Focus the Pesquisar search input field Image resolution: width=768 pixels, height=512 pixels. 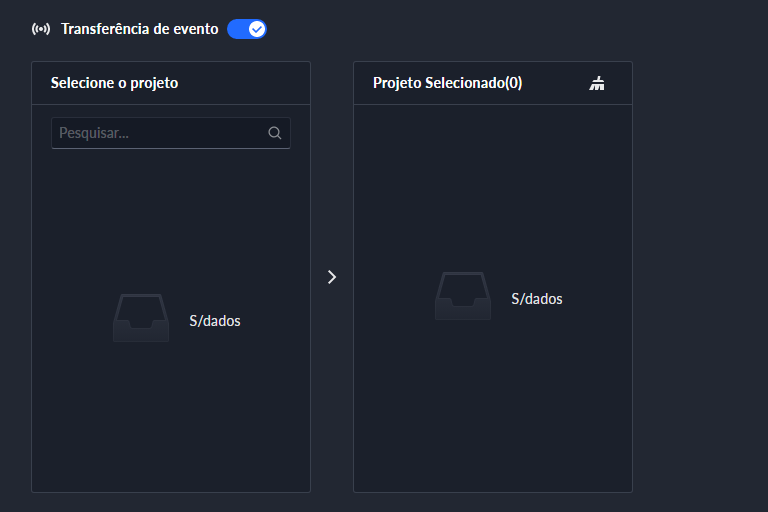coord(160,133)
